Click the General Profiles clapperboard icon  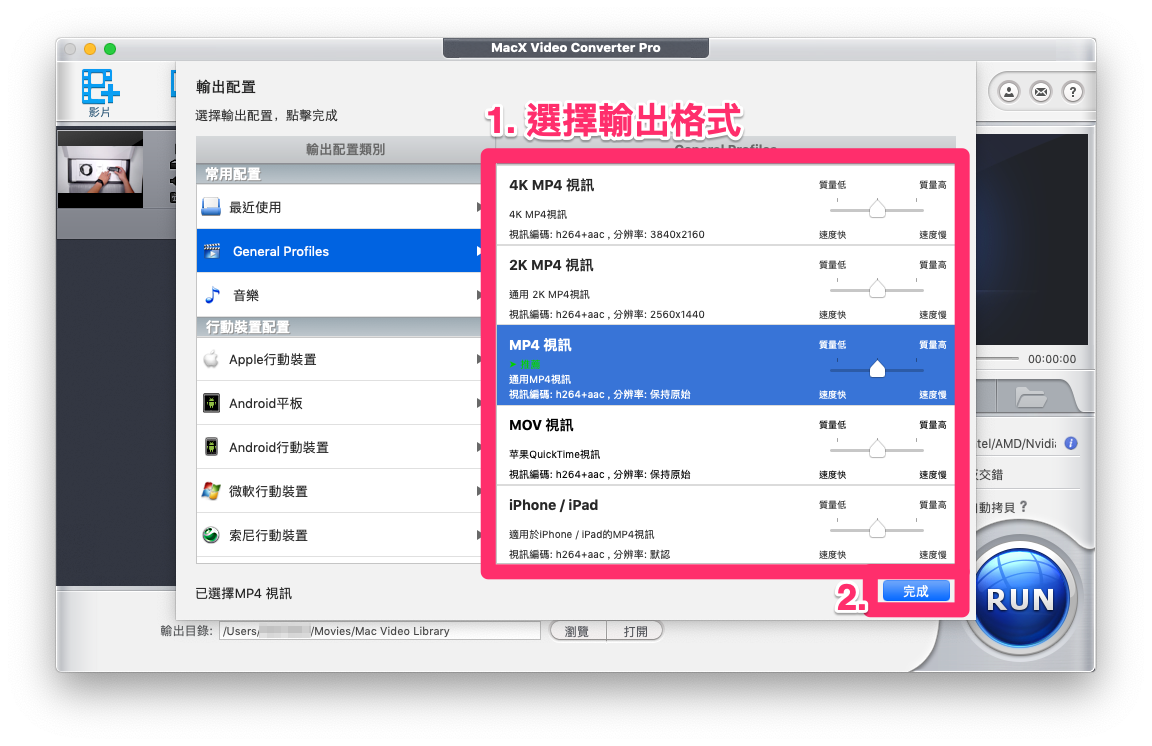click(x=212, y=251)
